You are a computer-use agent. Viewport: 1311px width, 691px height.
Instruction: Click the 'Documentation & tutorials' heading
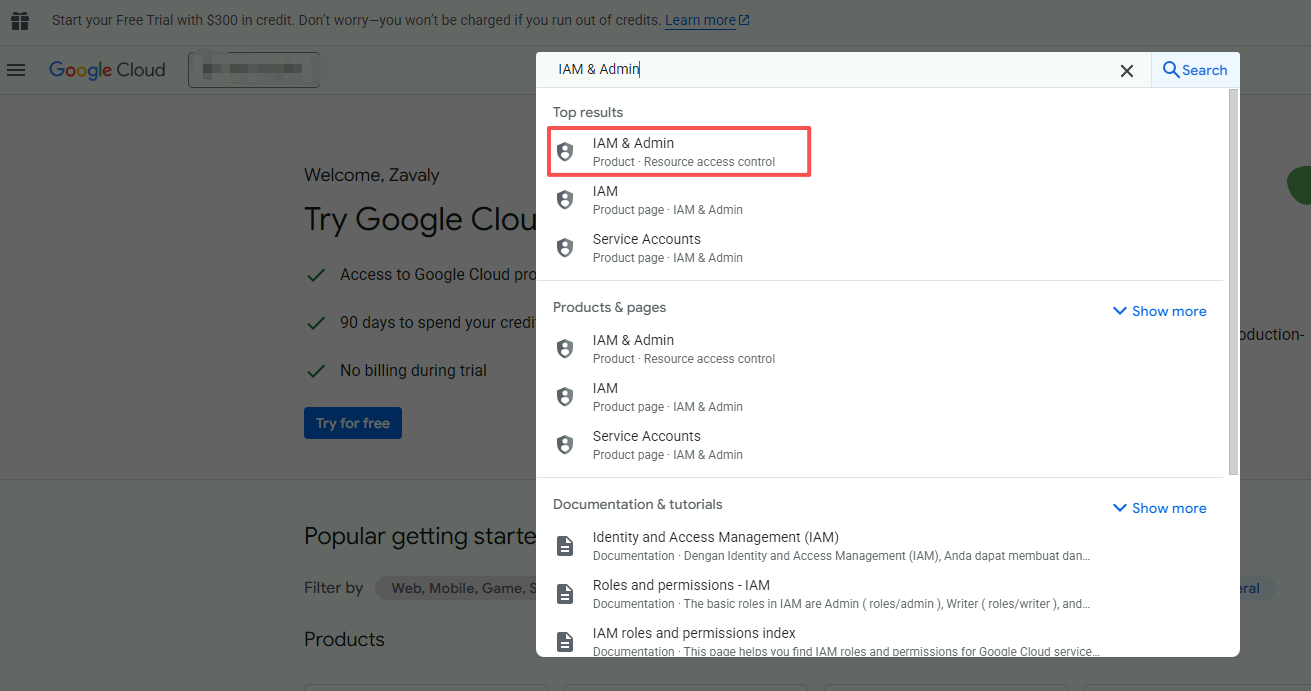(x=638, y=504)
